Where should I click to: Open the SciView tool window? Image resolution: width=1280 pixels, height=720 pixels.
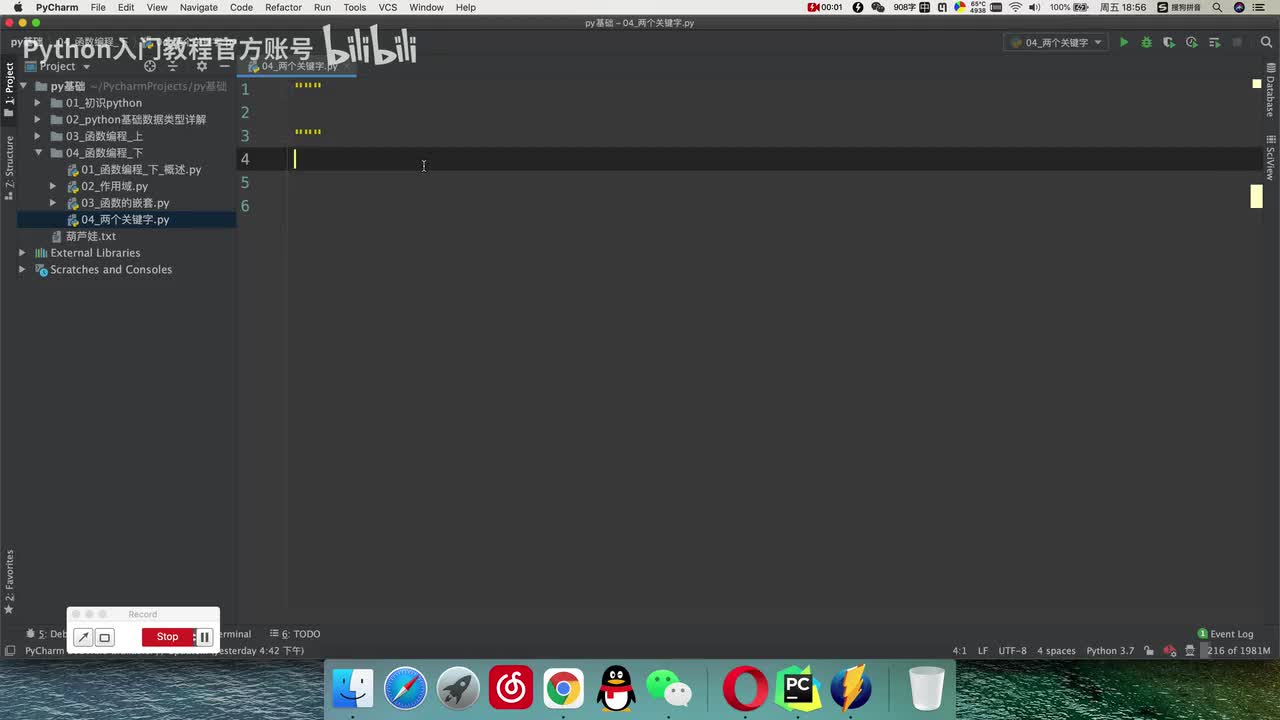pos(1270,157)
